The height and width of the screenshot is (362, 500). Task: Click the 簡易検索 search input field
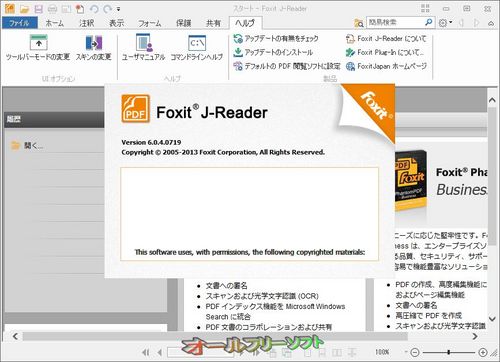pyautogui.click(x=395, y=22)
